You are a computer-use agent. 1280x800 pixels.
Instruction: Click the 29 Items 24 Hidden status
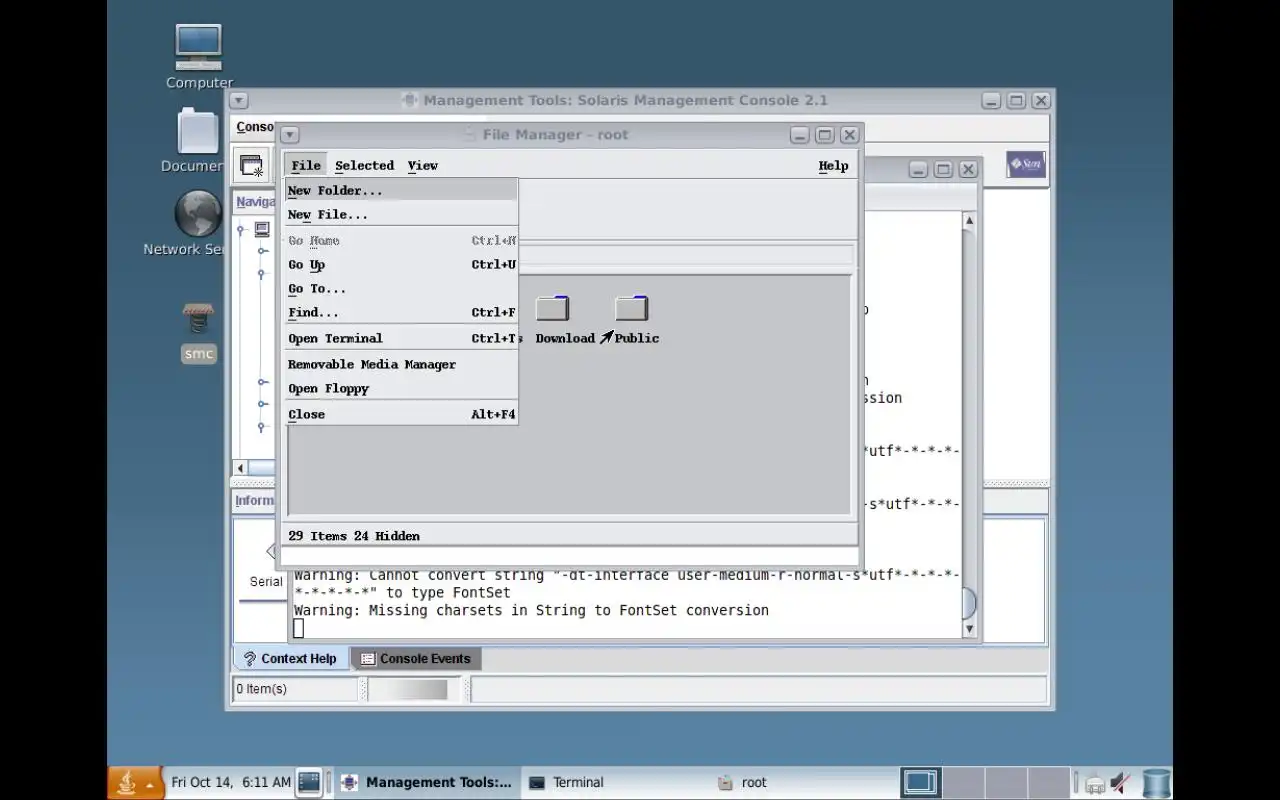click(354, 536)
